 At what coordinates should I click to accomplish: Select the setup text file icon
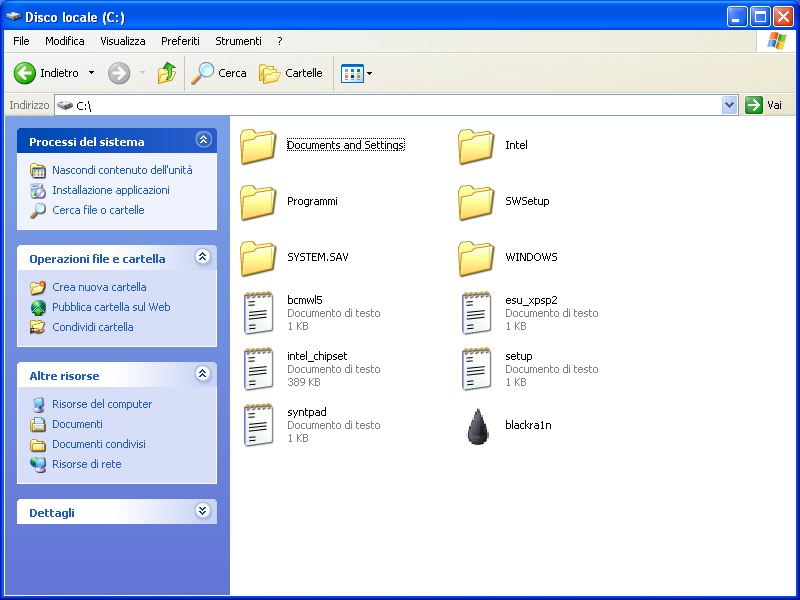coord(477,369)
